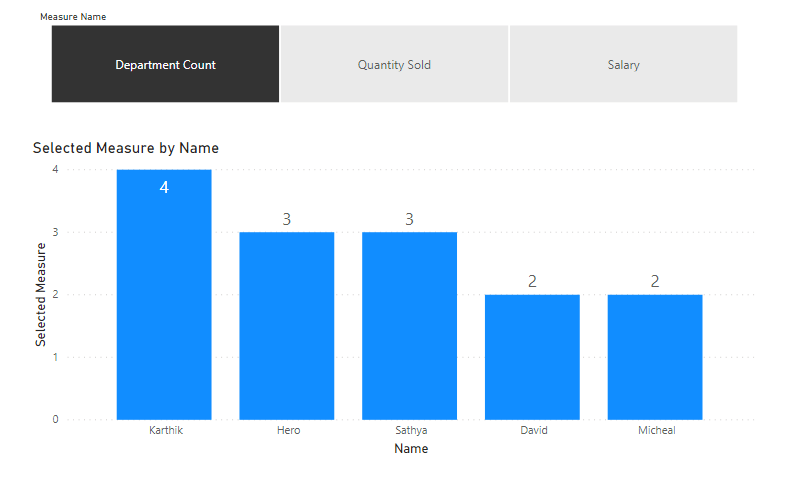Click the Micheal axis label
Screen dimensions: 797x495
click(655, 431)
